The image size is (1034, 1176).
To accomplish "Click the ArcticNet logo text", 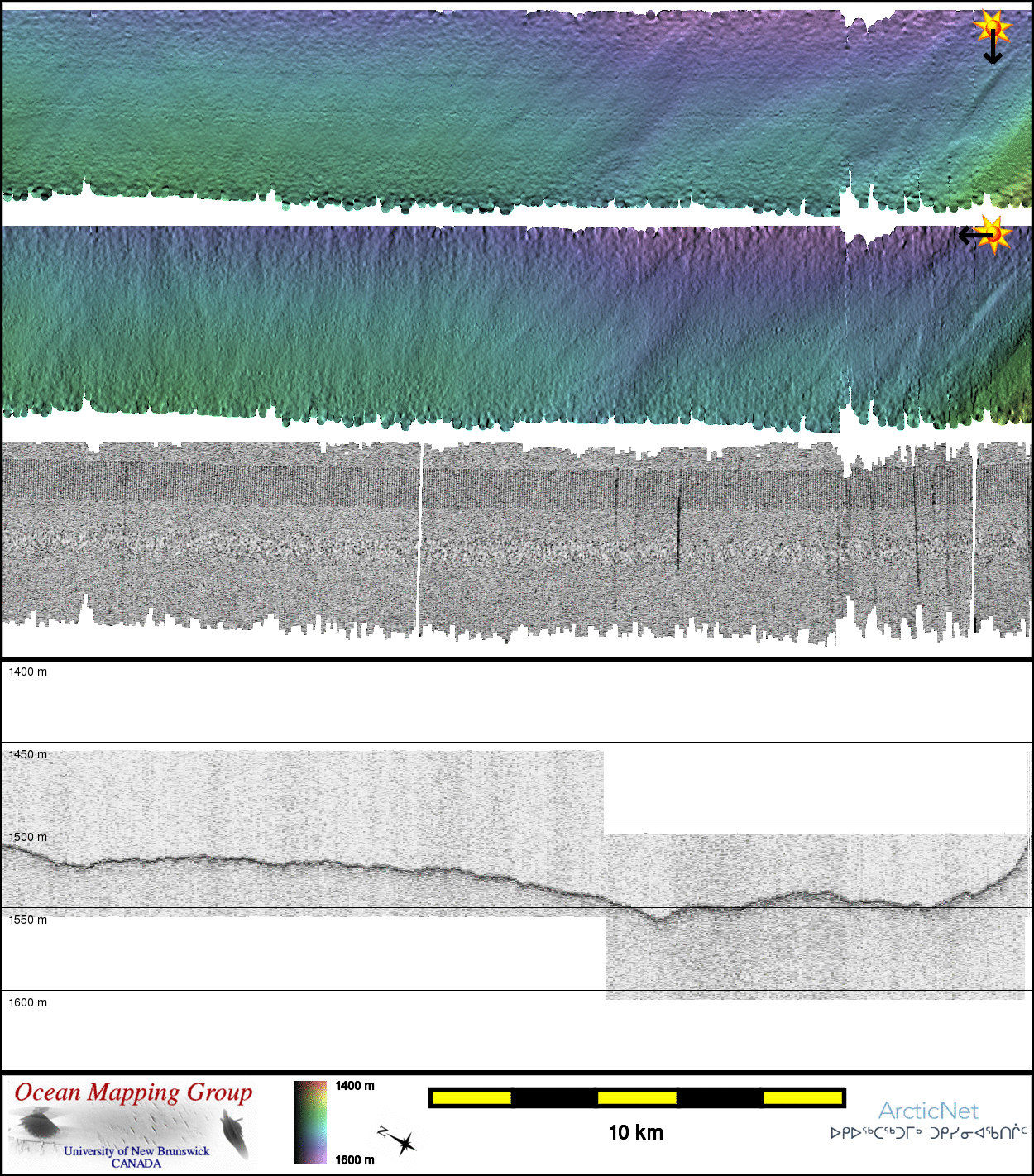I will (927, 1111).
